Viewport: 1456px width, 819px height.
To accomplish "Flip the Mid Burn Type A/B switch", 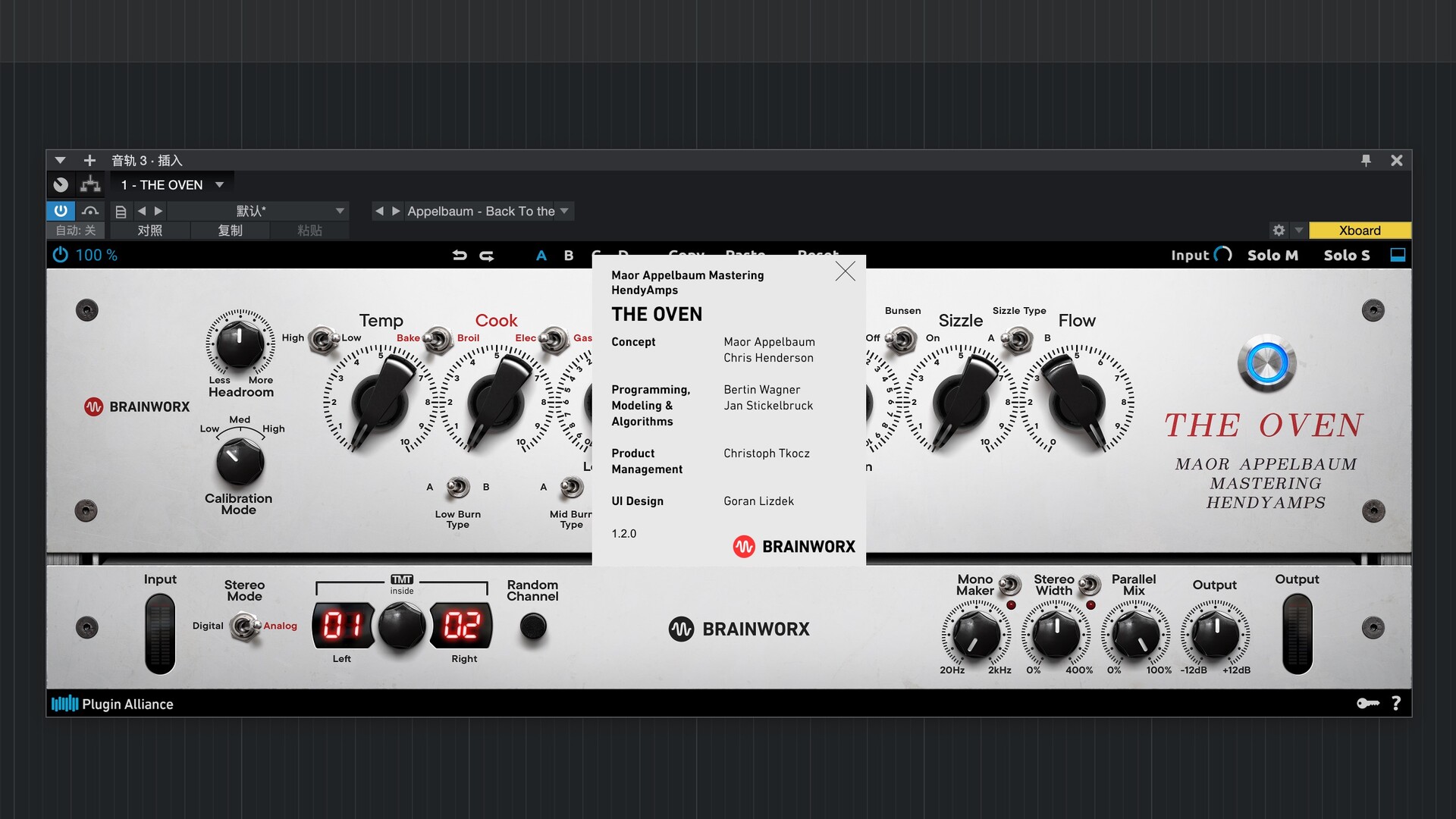I will (572, 487).
